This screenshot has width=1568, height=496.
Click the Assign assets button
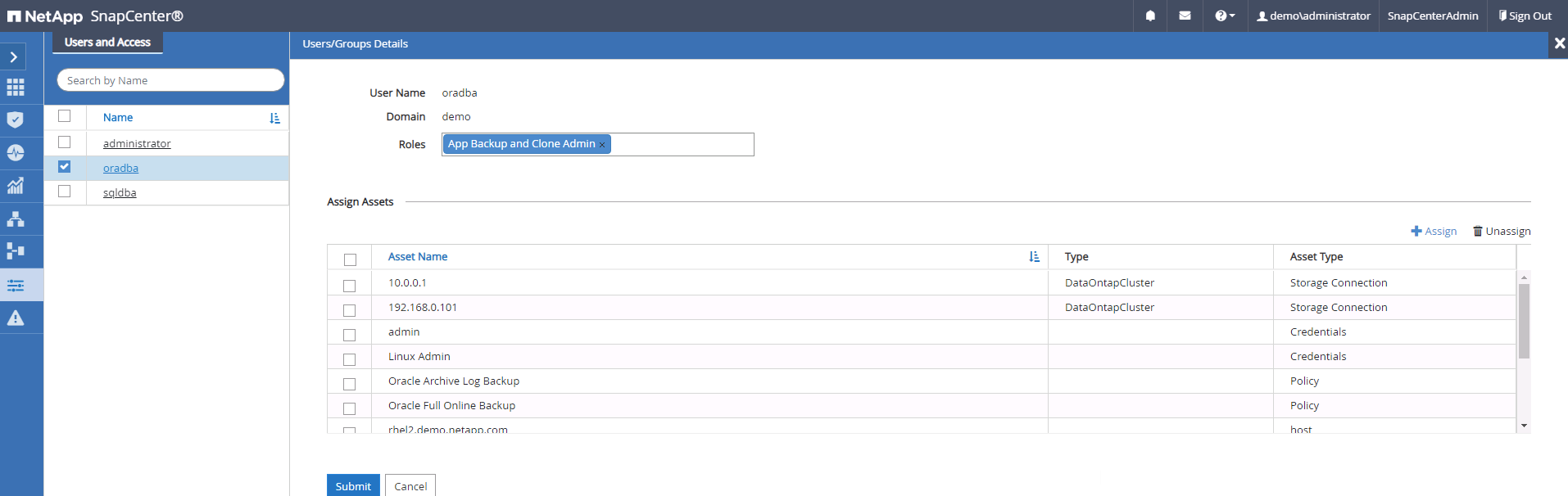[x=1434, y=232]
